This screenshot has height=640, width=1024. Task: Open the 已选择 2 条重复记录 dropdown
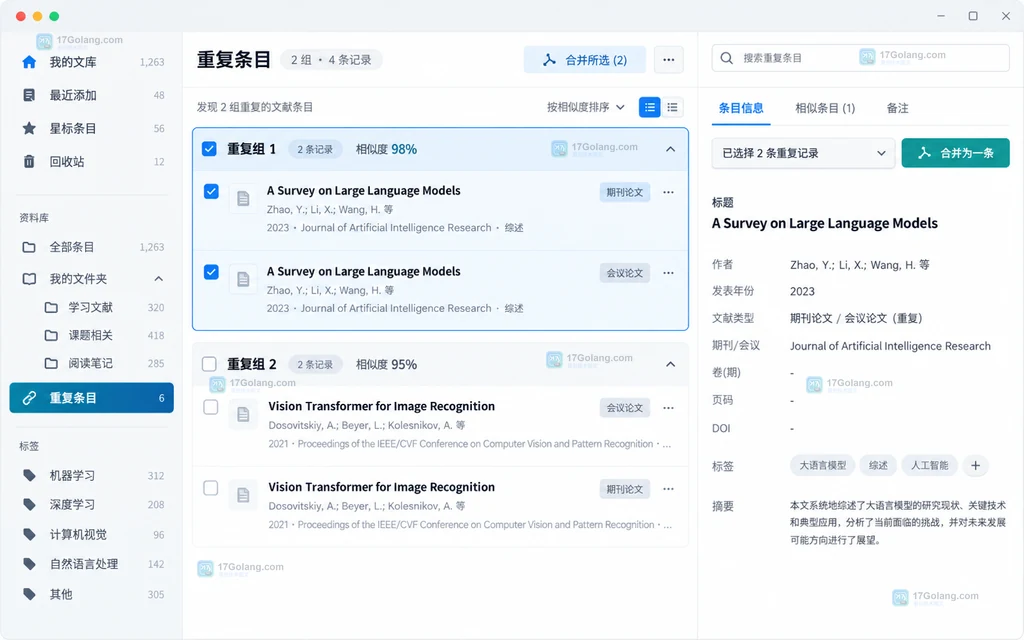click(803, 153)
